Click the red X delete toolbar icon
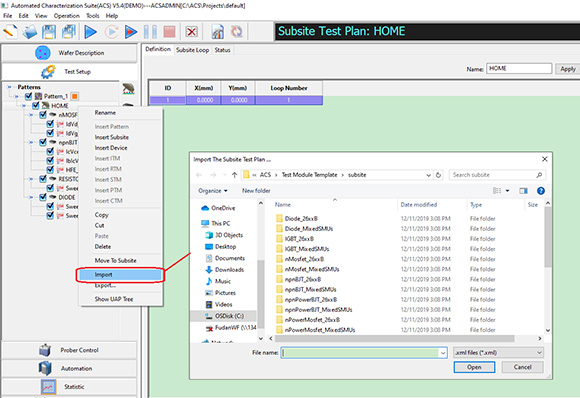 191,32
